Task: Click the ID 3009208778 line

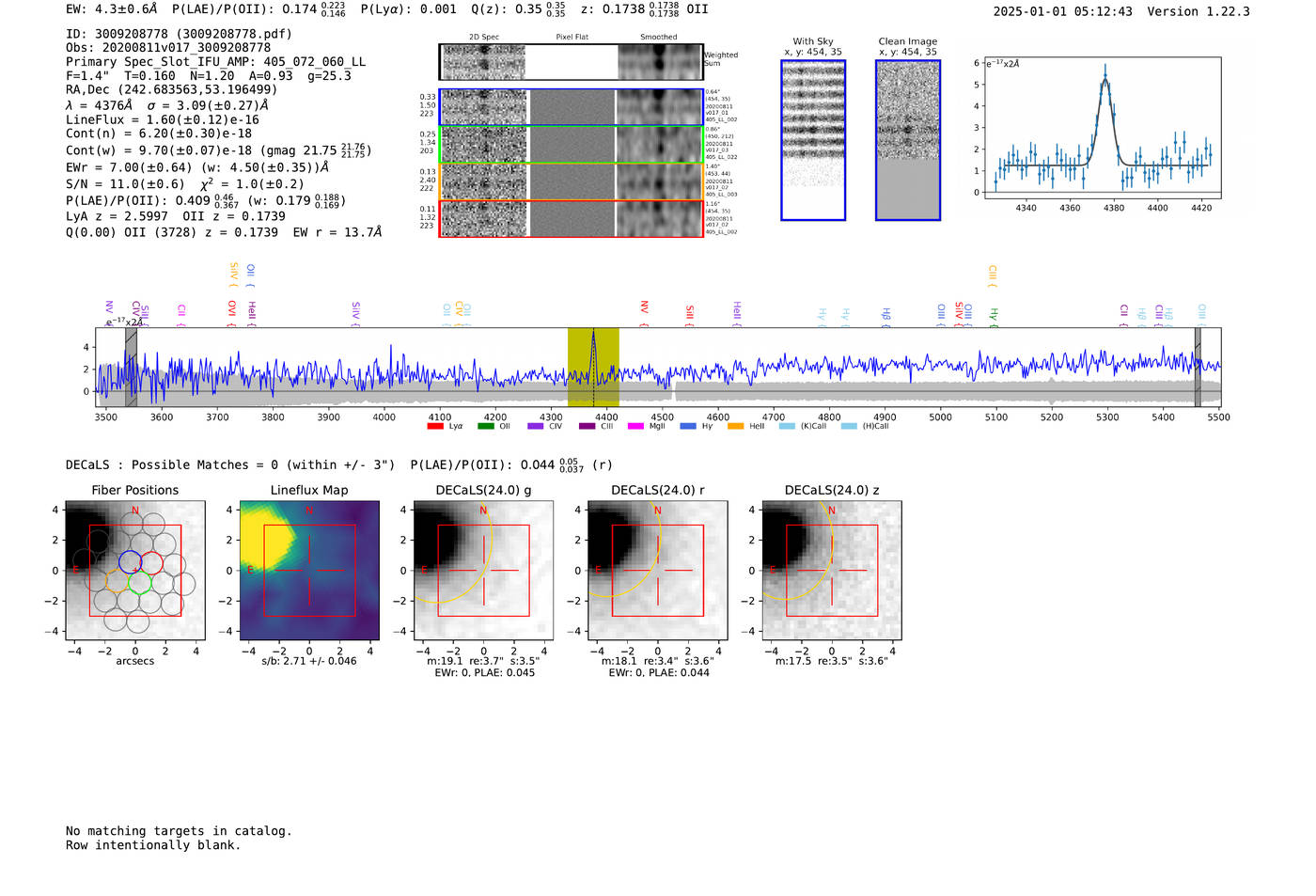Action: pos(179,34)
